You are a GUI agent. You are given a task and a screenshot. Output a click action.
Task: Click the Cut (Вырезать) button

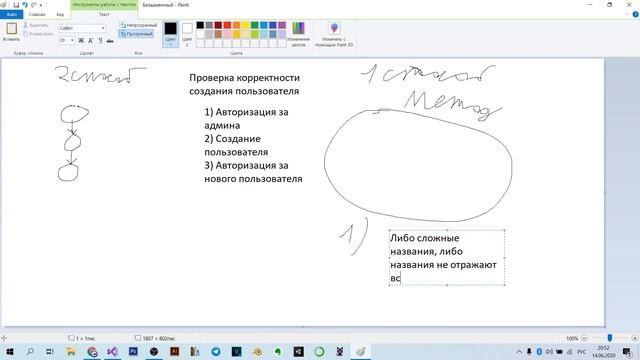(36, 25)
